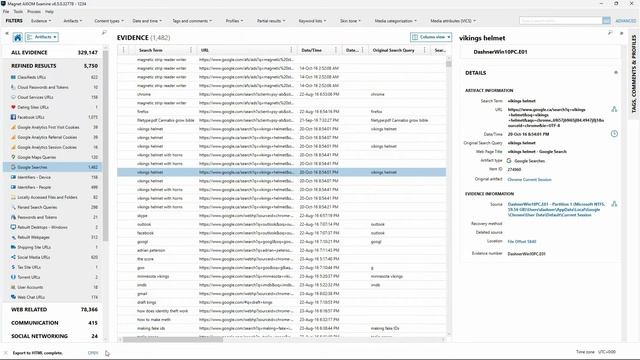This screenshot has height=360, width=640.
Task: Pin the left navigation pane
Action: (x=104, y=33)
